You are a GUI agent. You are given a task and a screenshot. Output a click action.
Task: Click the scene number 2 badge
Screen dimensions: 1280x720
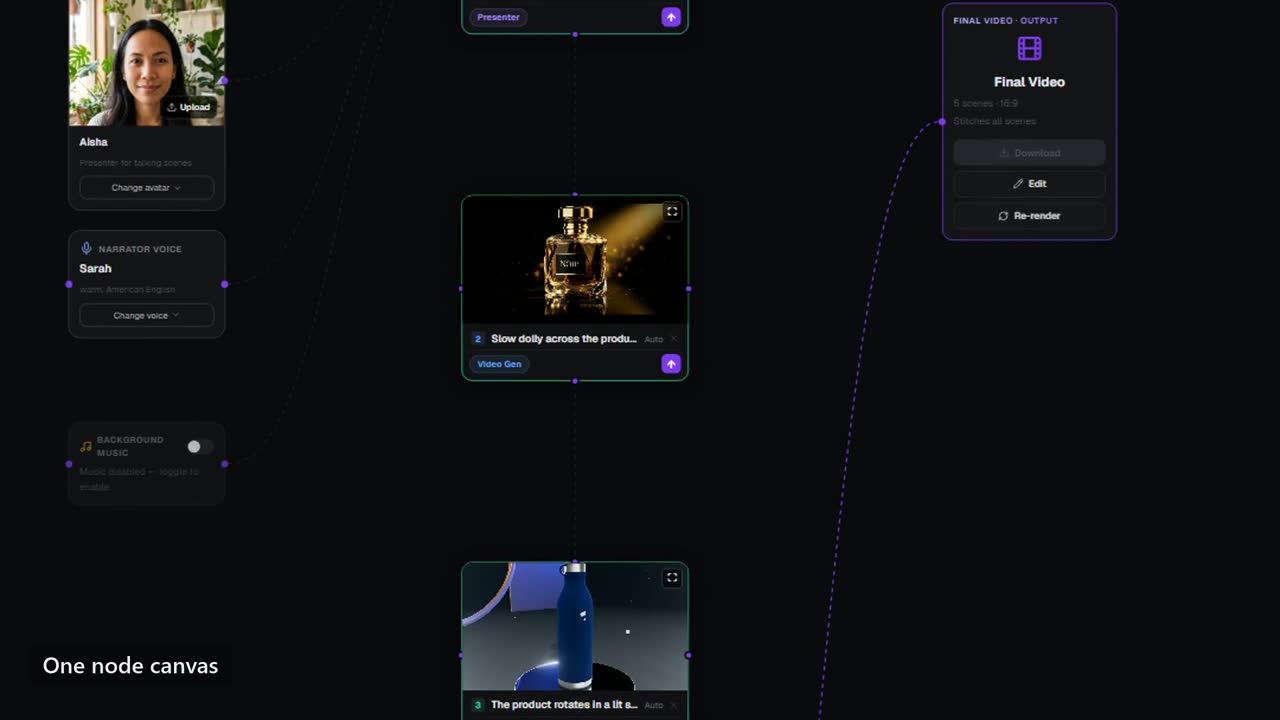(478, 339)
